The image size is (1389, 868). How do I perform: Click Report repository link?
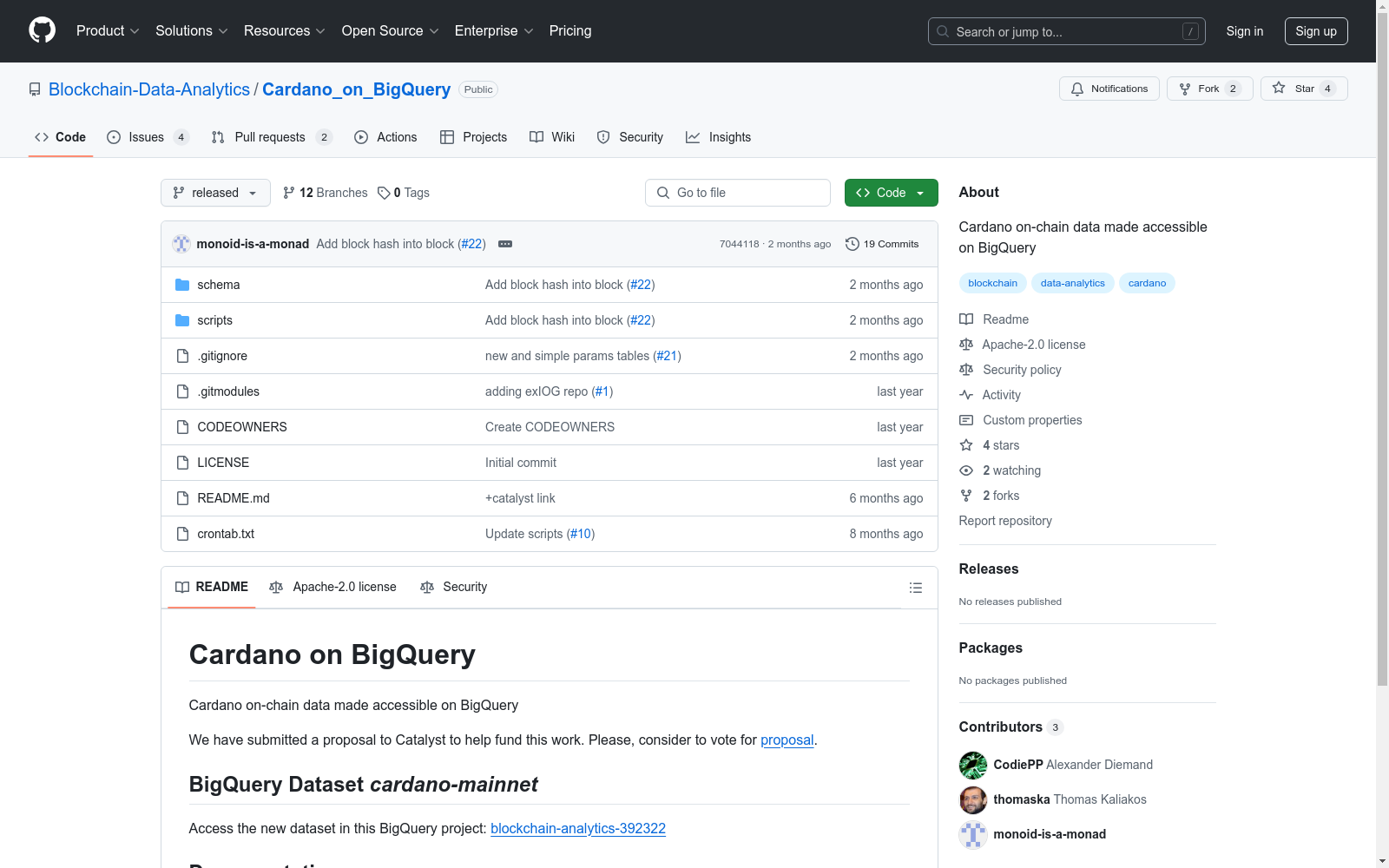pos(1005,521)
